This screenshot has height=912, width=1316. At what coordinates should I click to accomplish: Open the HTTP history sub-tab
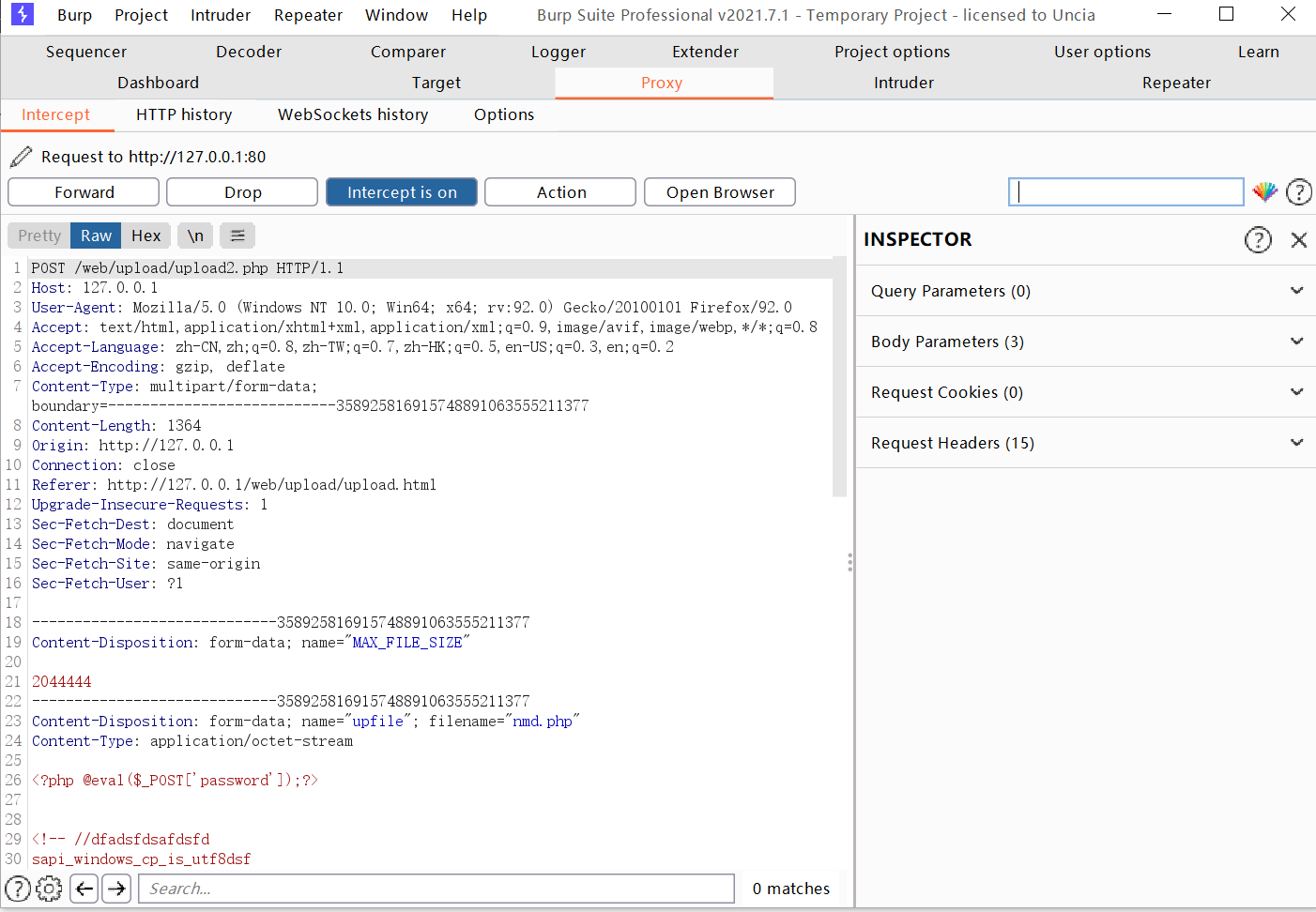click(184, 114)
